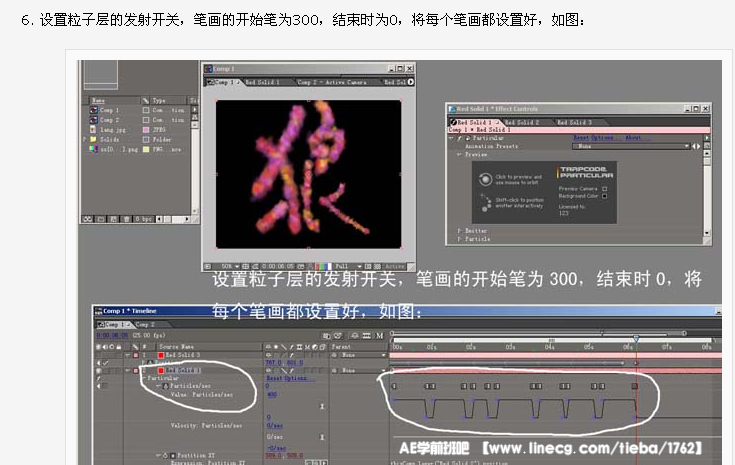Click the snapshot camera icon in the Comp window

[301, 266]
